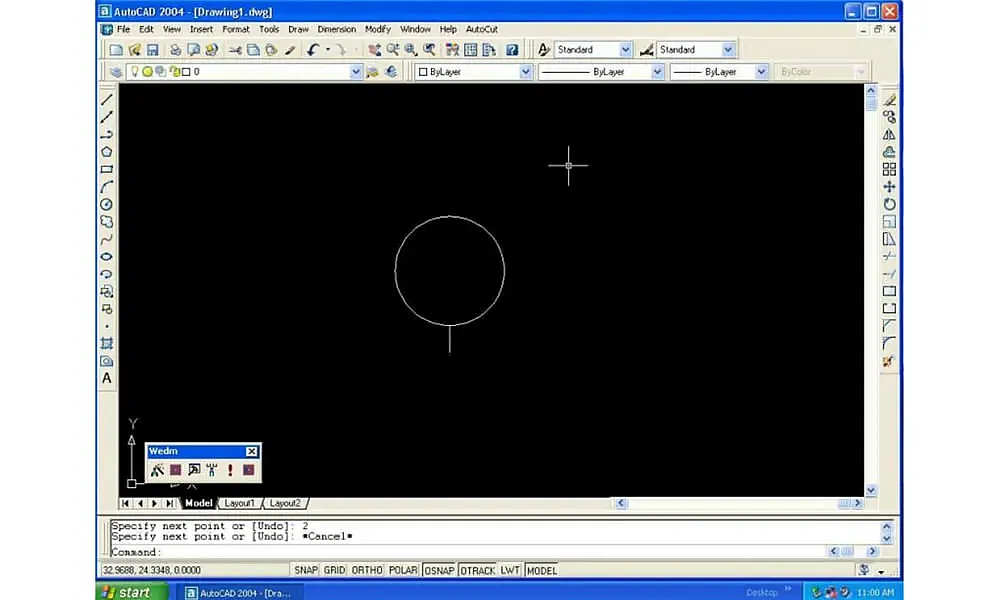The height and width of the screenshot is (600, 1000).
Task: Expand the ByLayer lineweight dropdown
Action: (x=761, y=72)
